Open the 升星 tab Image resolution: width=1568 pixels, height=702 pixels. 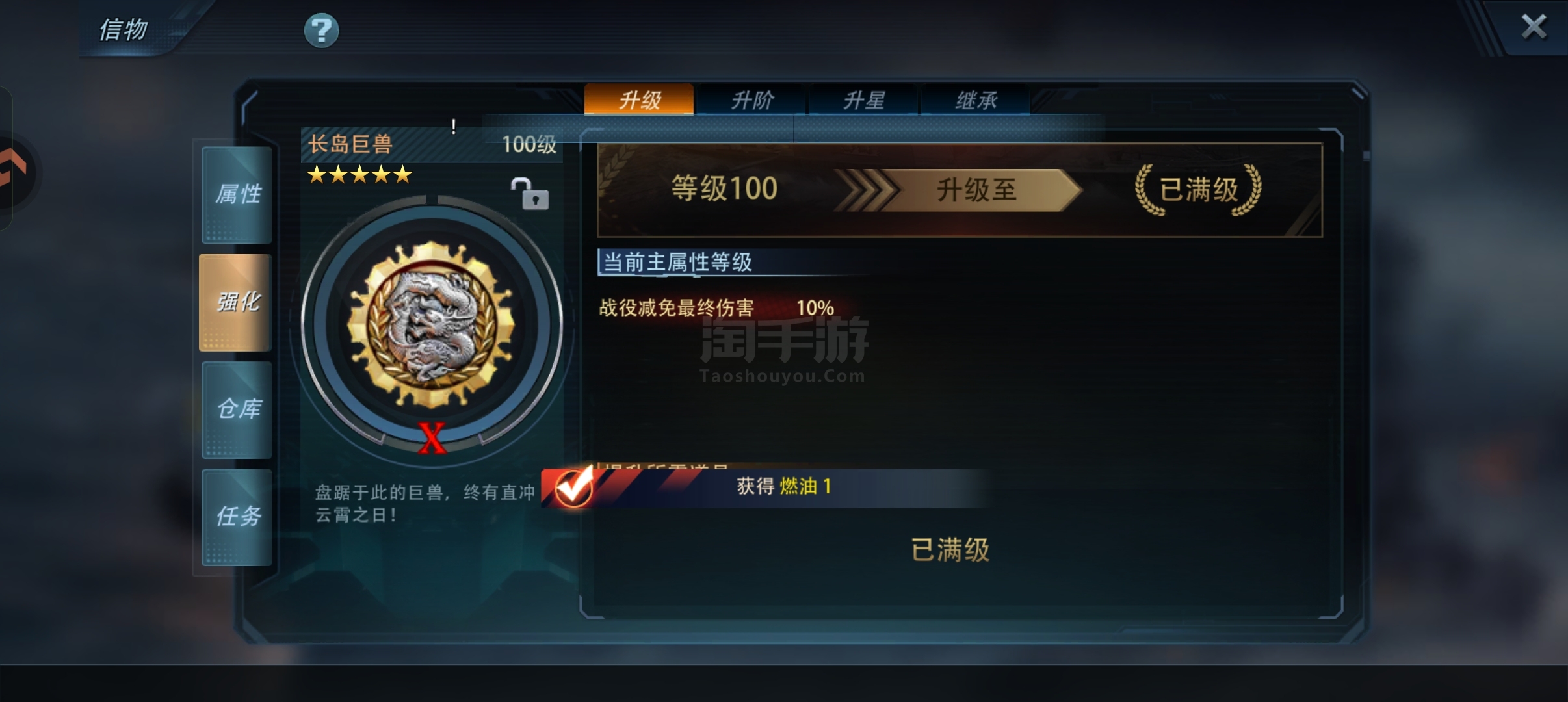click(x=863, y=99)
